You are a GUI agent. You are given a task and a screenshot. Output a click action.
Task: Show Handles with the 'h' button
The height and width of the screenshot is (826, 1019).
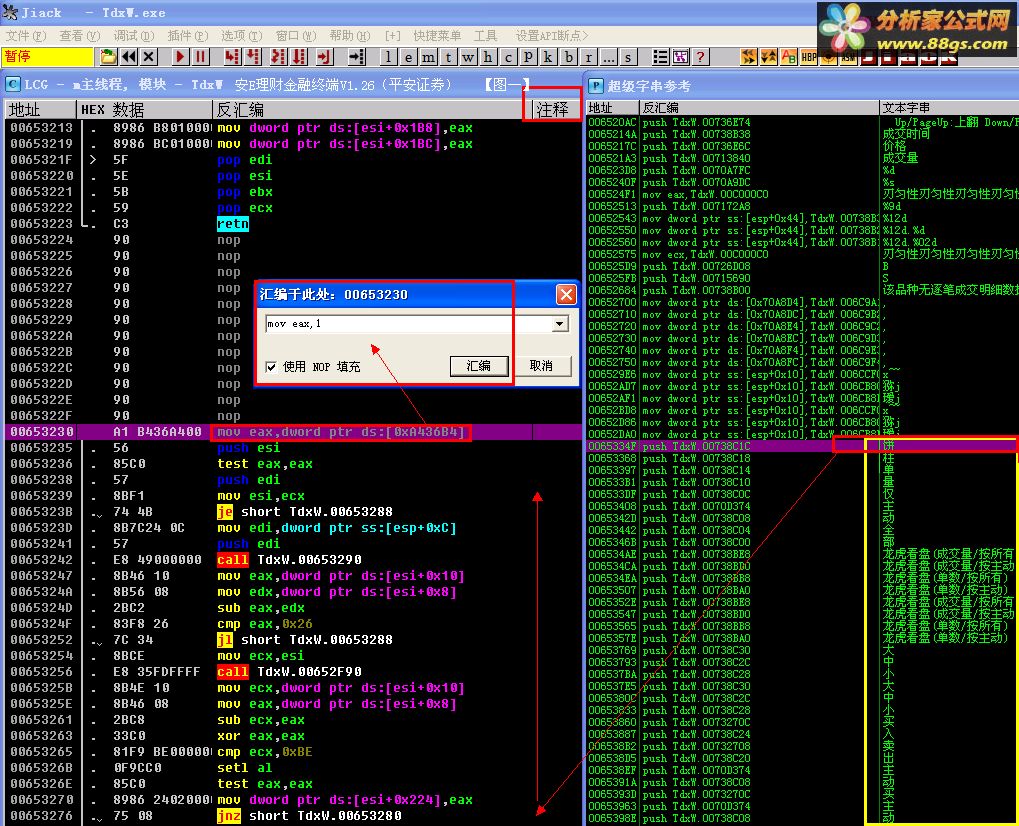(488, 57)
